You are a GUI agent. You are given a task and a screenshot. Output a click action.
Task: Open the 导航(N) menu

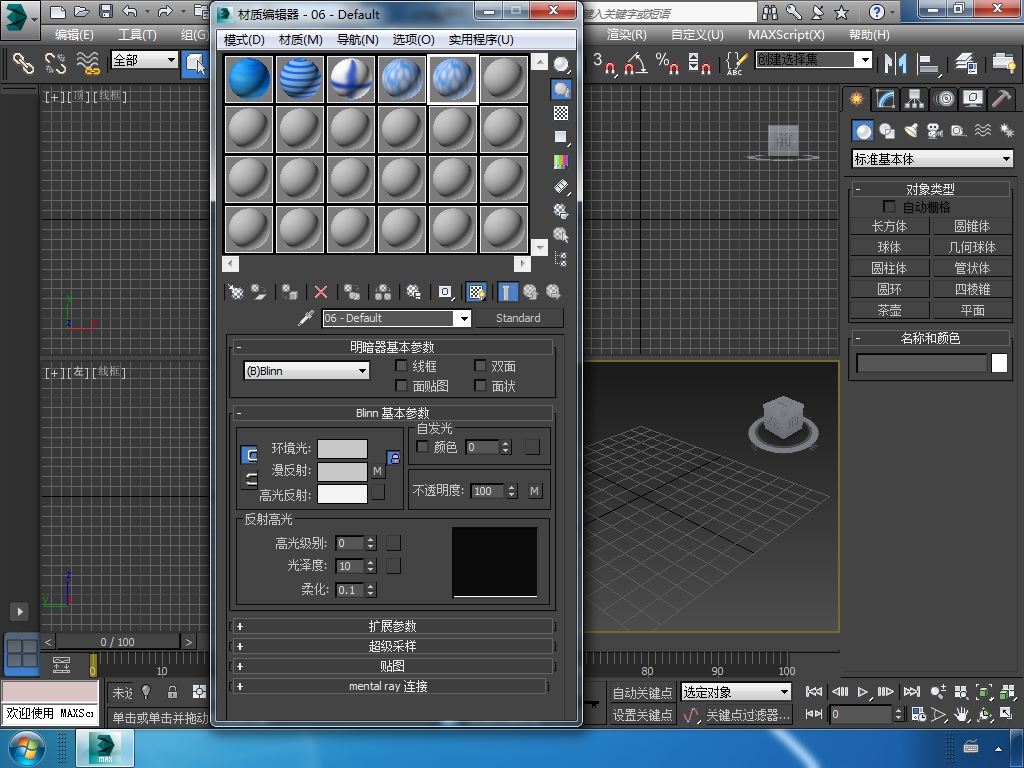(x=357, y=40)
